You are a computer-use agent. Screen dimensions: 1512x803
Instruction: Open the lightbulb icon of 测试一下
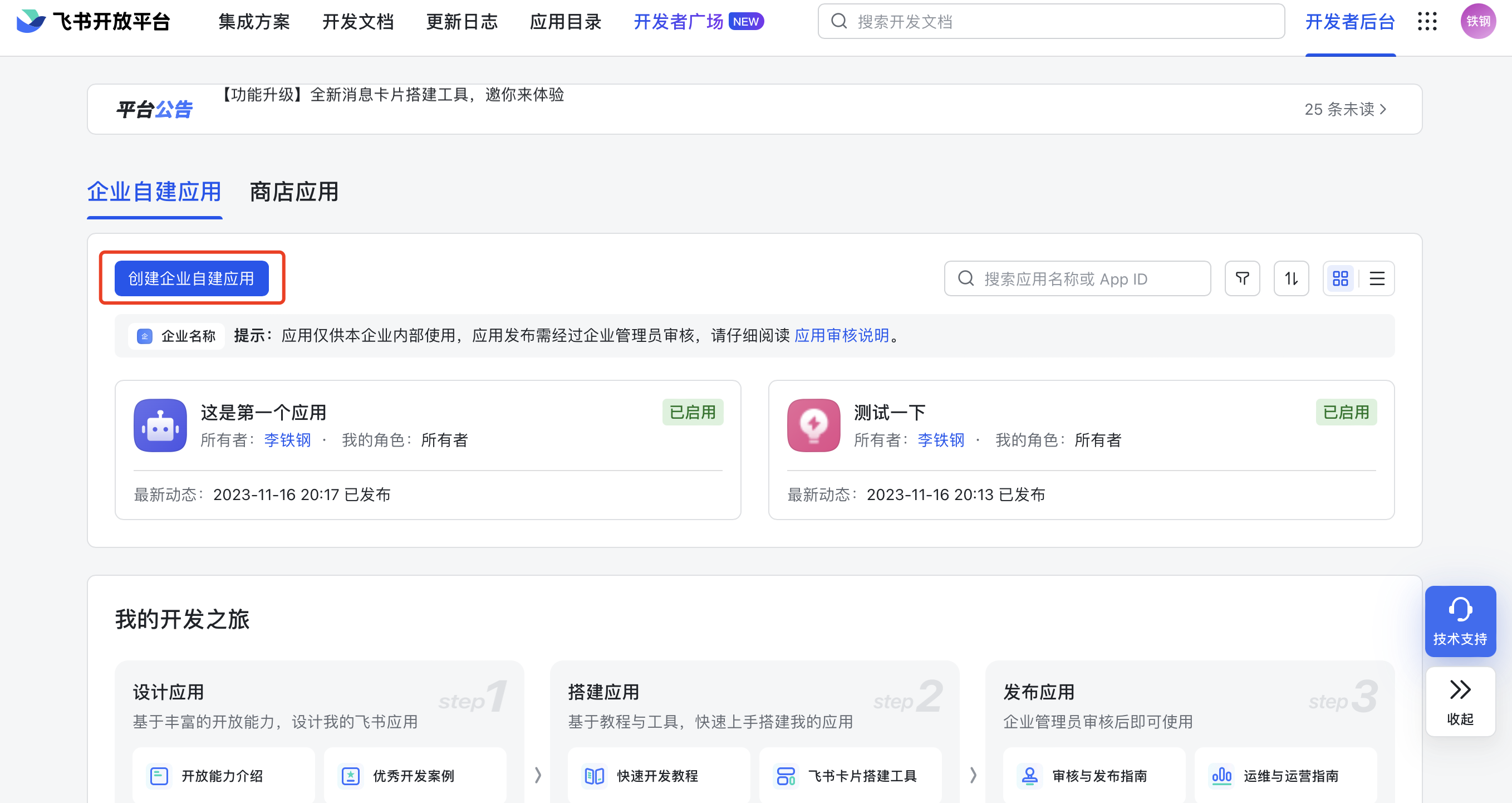[x=813, y=425]
